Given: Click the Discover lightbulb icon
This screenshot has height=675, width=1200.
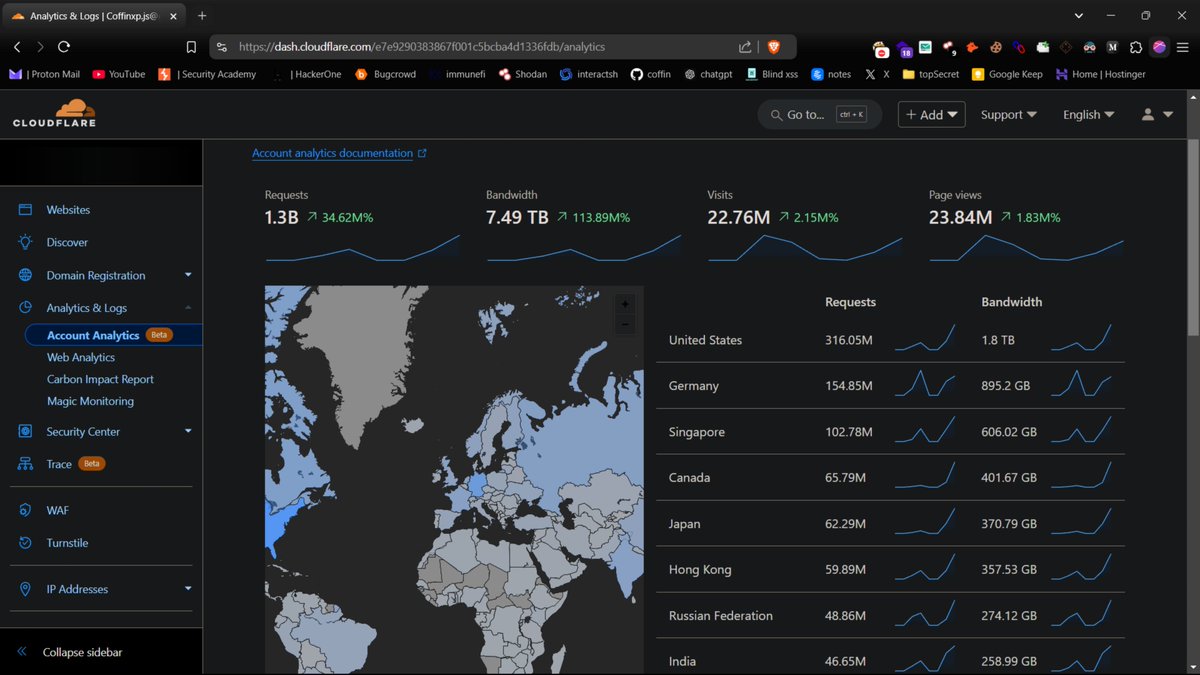Looking at the screenshot, I should point(25,242).
